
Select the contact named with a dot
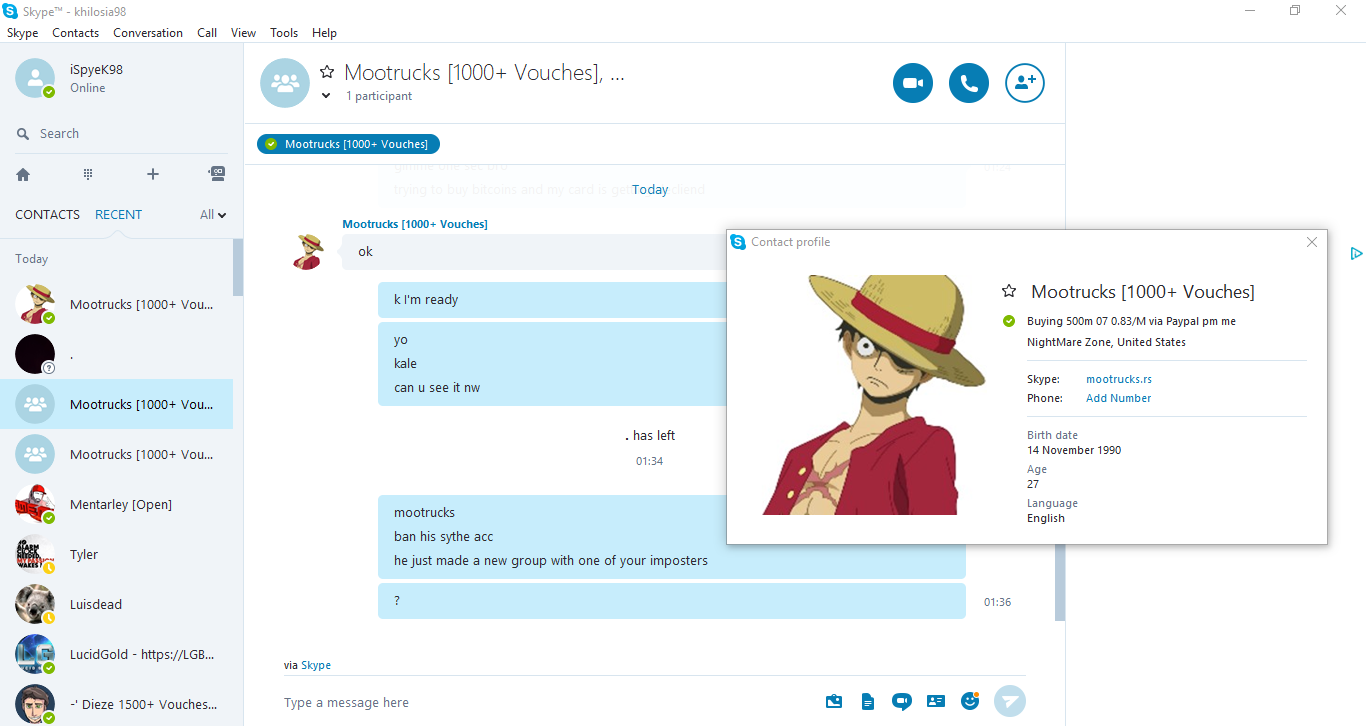[x=116, y=354]
